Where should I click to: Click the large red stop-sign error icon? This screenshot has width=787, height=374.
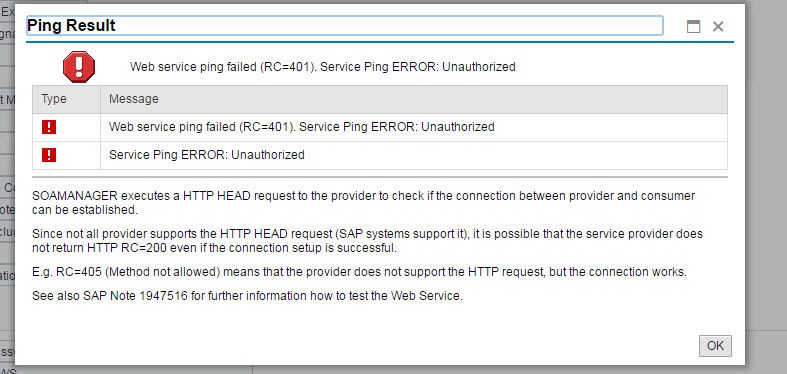(79, 67)
